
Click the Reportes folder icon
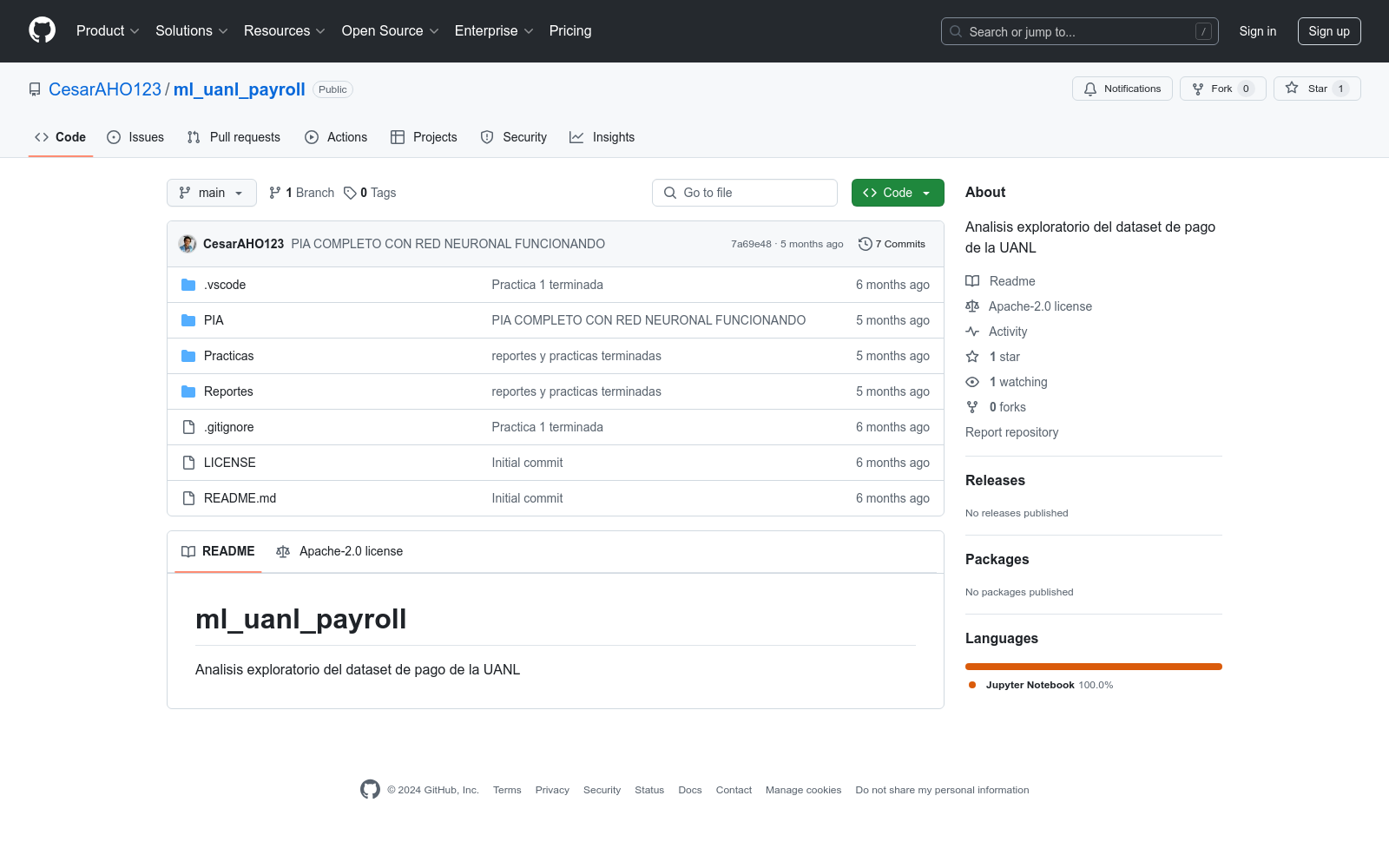click(x=188, y=391)
